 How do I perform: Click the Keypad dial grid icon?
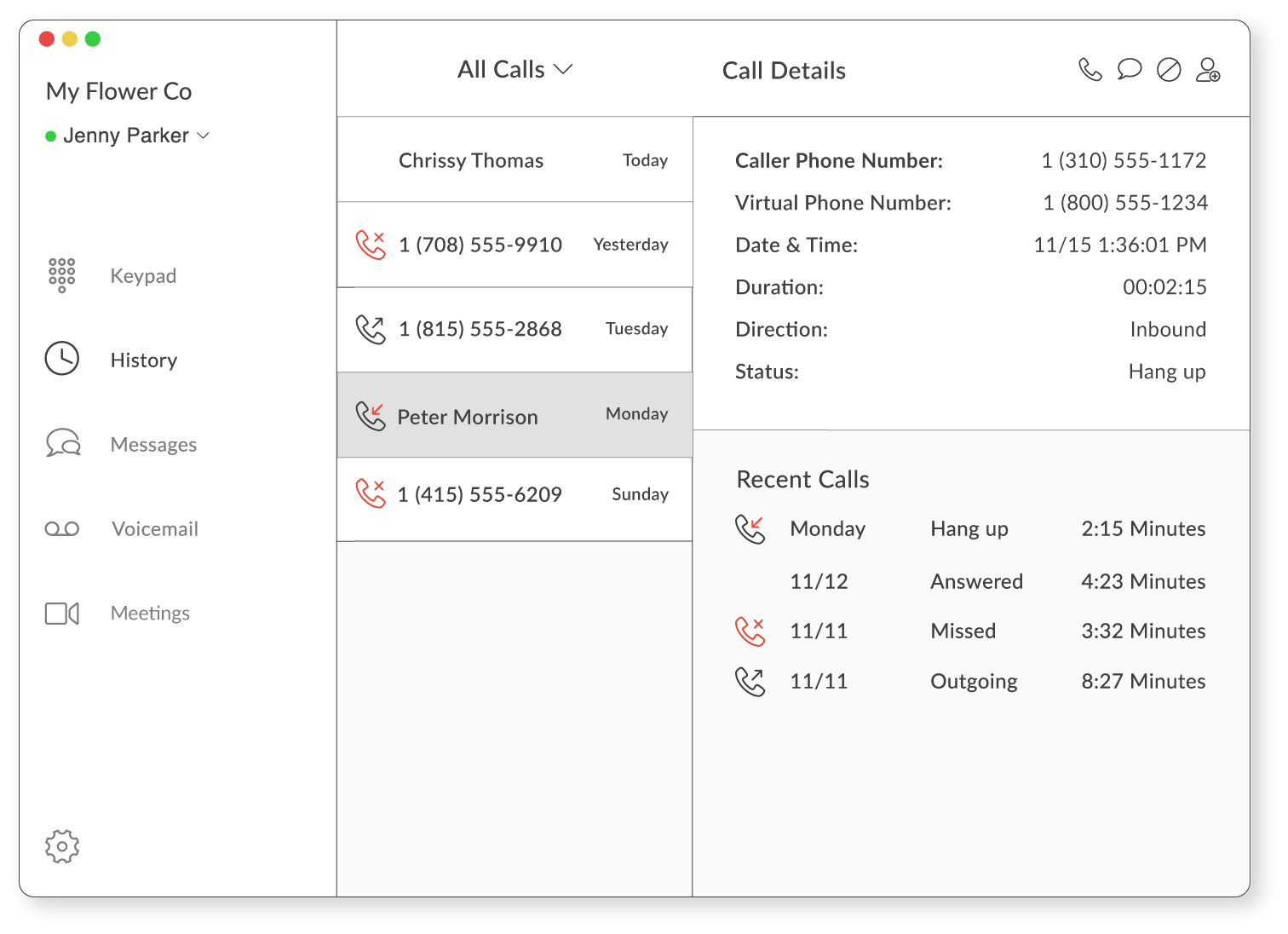pos(62,276)
